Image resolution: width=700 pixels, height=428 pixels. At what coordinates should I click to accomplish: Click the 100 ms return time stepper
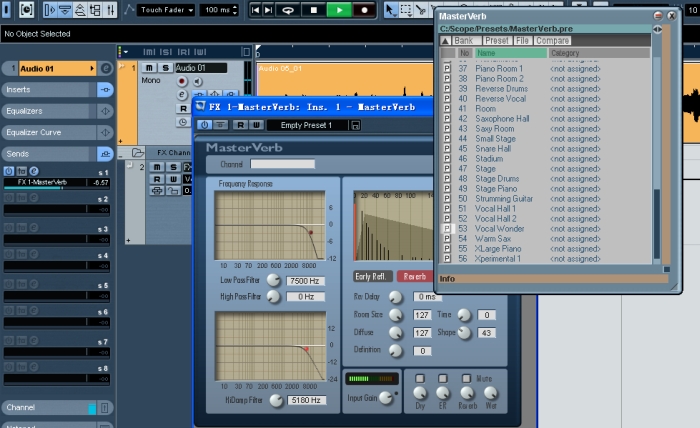pyautogui.click(x=235, y=10)
